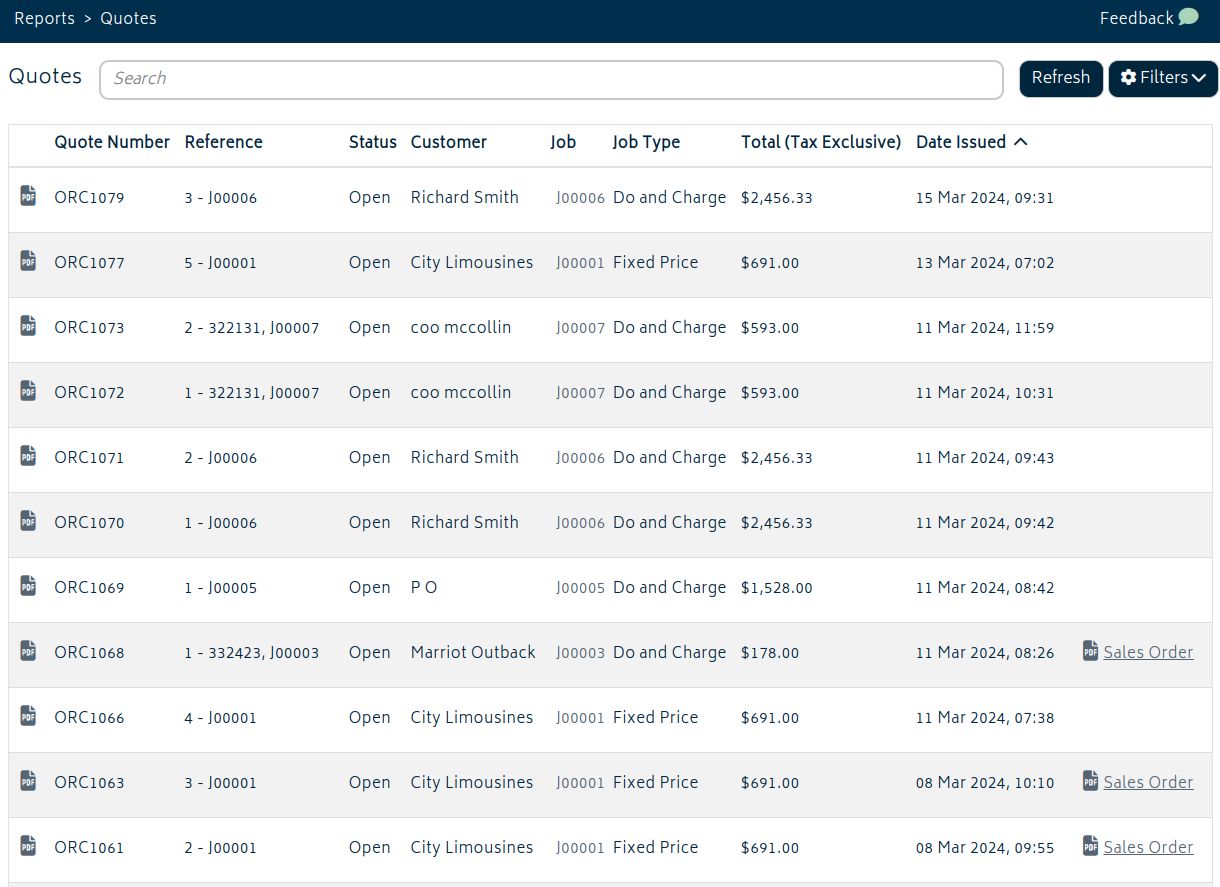Viewport: 1220px width, 887px height.
Task: Click customer City Limousines in ORC1077 row
Action: tap(472, 262)
